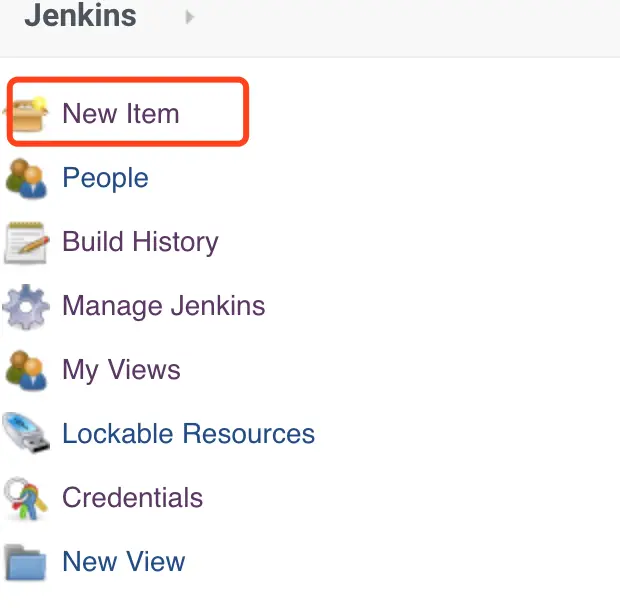
Task: Click the Build History notepad icon
Action: point(26,242)
